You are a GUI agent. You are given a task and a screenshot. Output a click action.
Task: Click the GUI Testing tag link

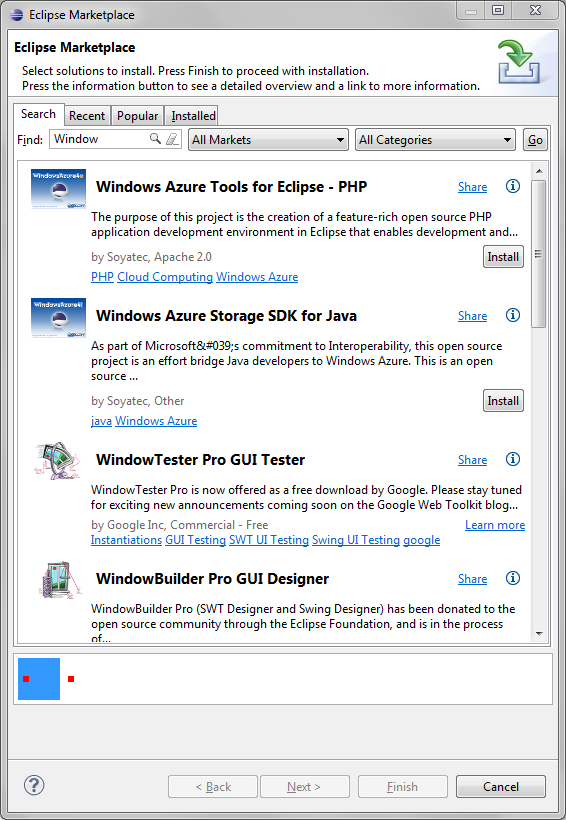[x=195, y=540]
